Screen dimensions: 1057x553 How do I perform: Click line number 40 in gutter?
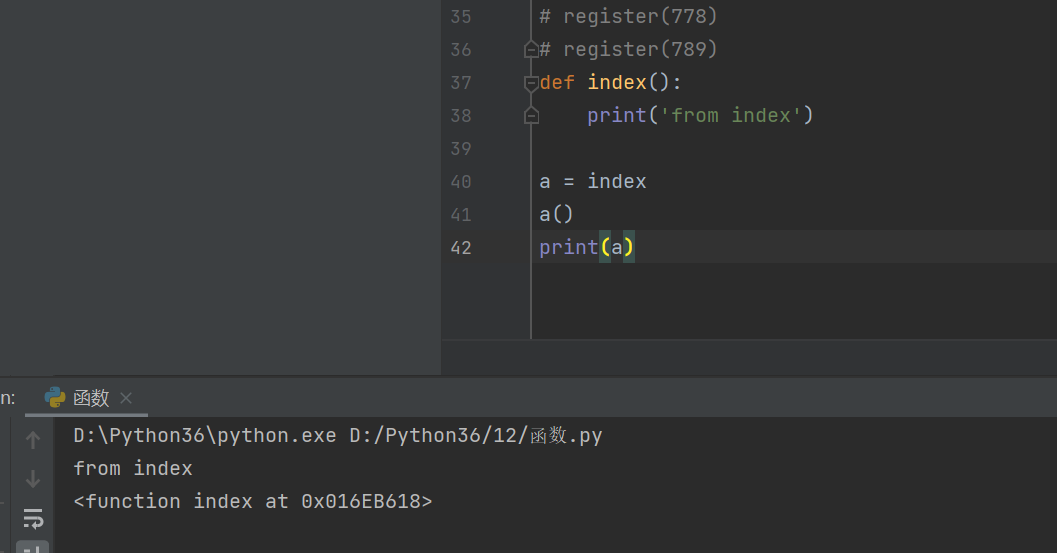pyautogui.click(x=461, y=181)
